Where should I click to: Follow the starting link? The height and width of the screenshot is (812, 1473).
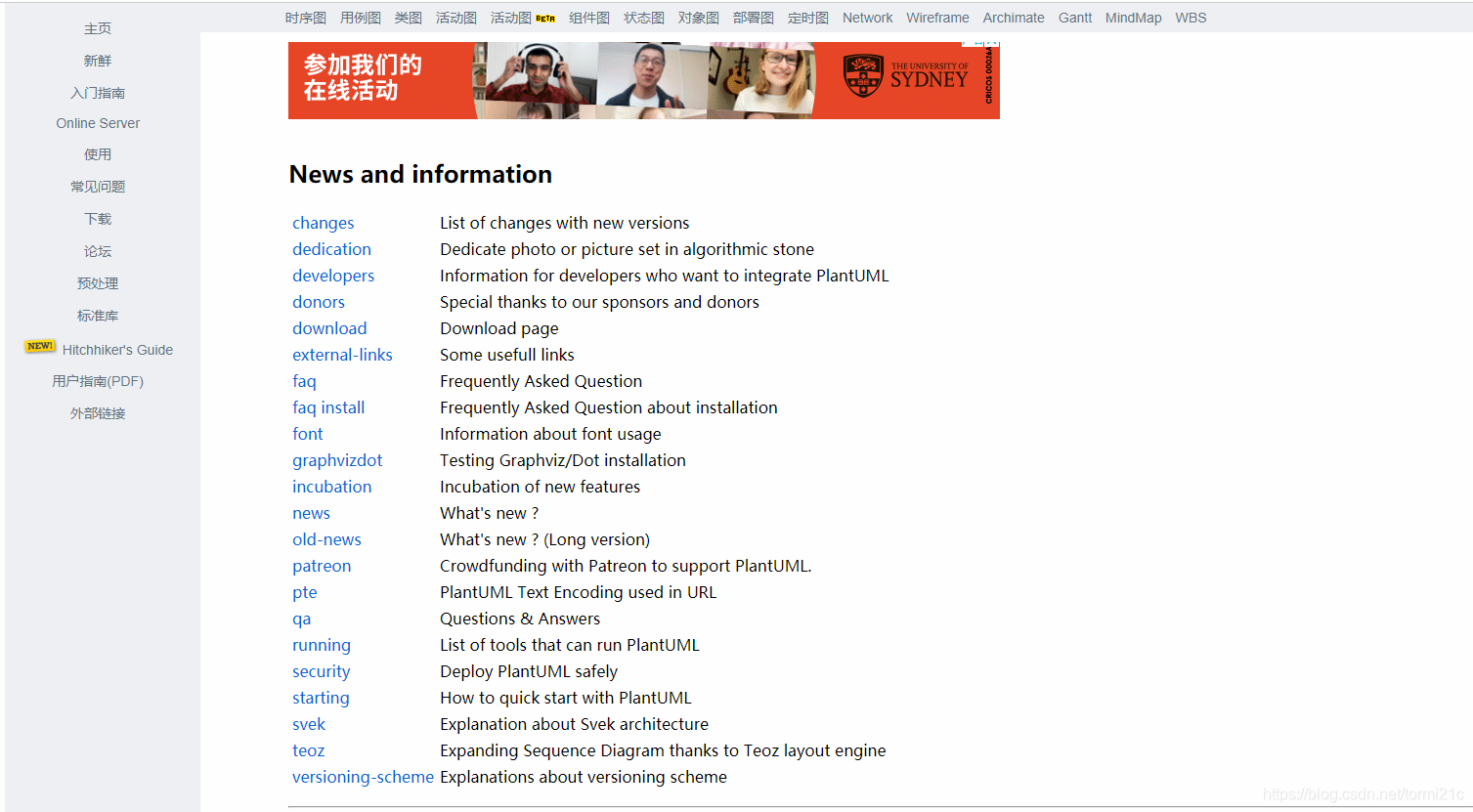321,698
